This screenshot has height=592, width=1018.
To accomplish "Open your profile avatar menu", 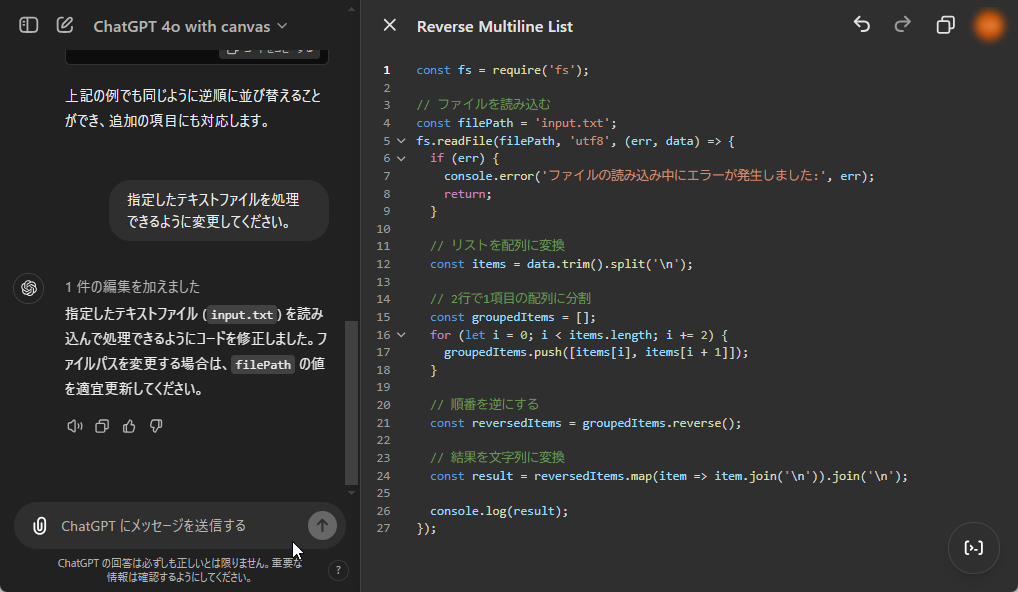I will point(989,25).
